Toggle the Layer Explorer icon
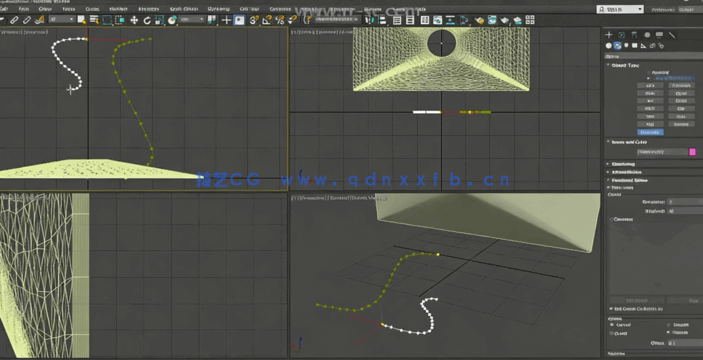 (410, 20)
